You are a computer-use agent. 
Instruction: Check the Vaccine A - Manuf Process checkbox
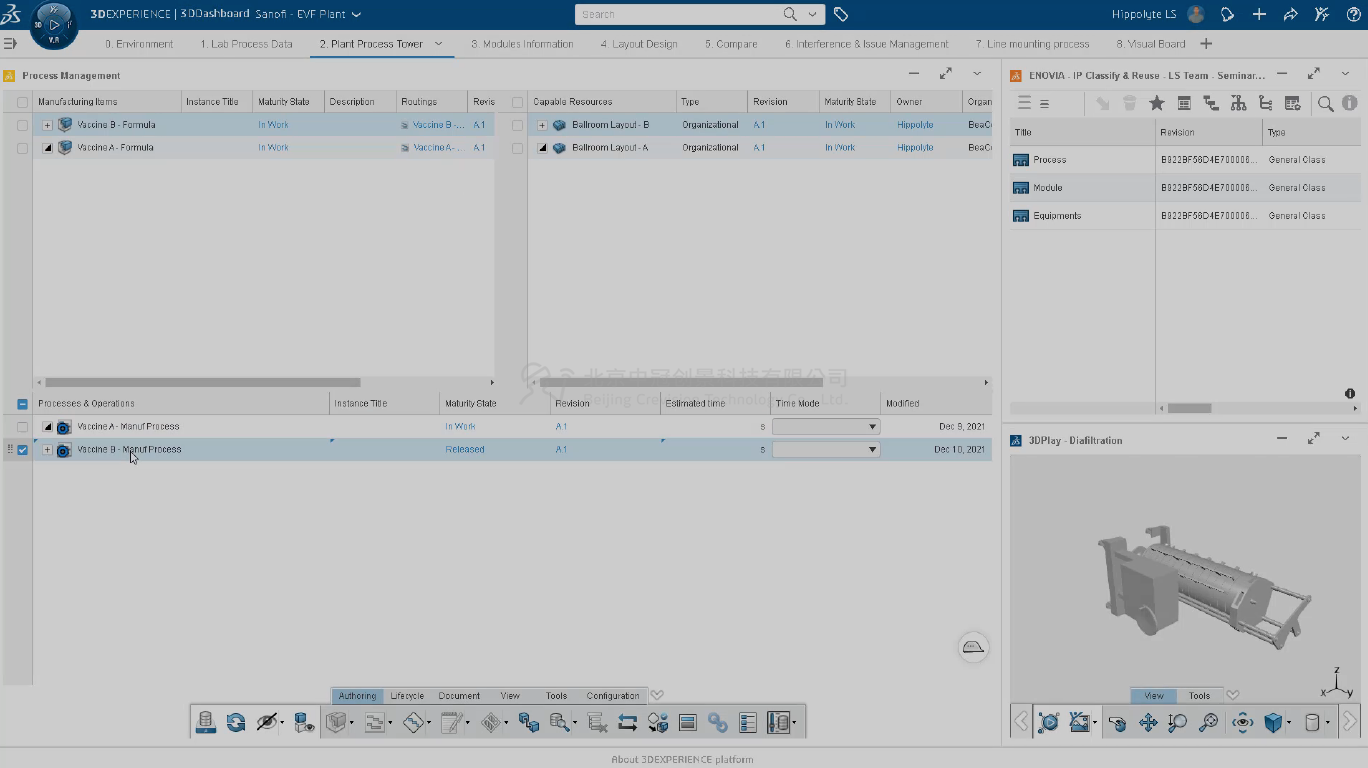tap(22, 427)
